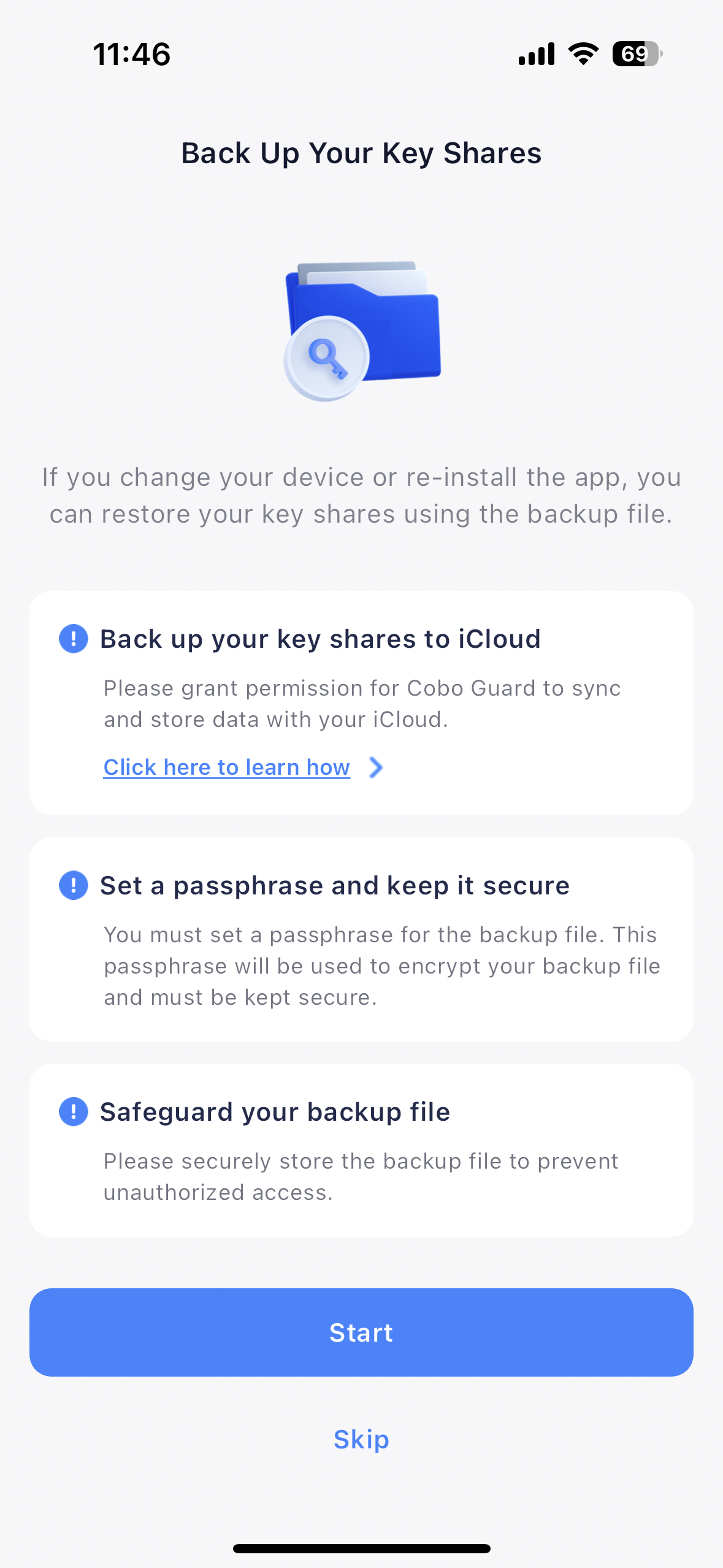Open the 'Back up your key shares to iCloud' heading
The image size is (723, 1568).
coord(320,639)
